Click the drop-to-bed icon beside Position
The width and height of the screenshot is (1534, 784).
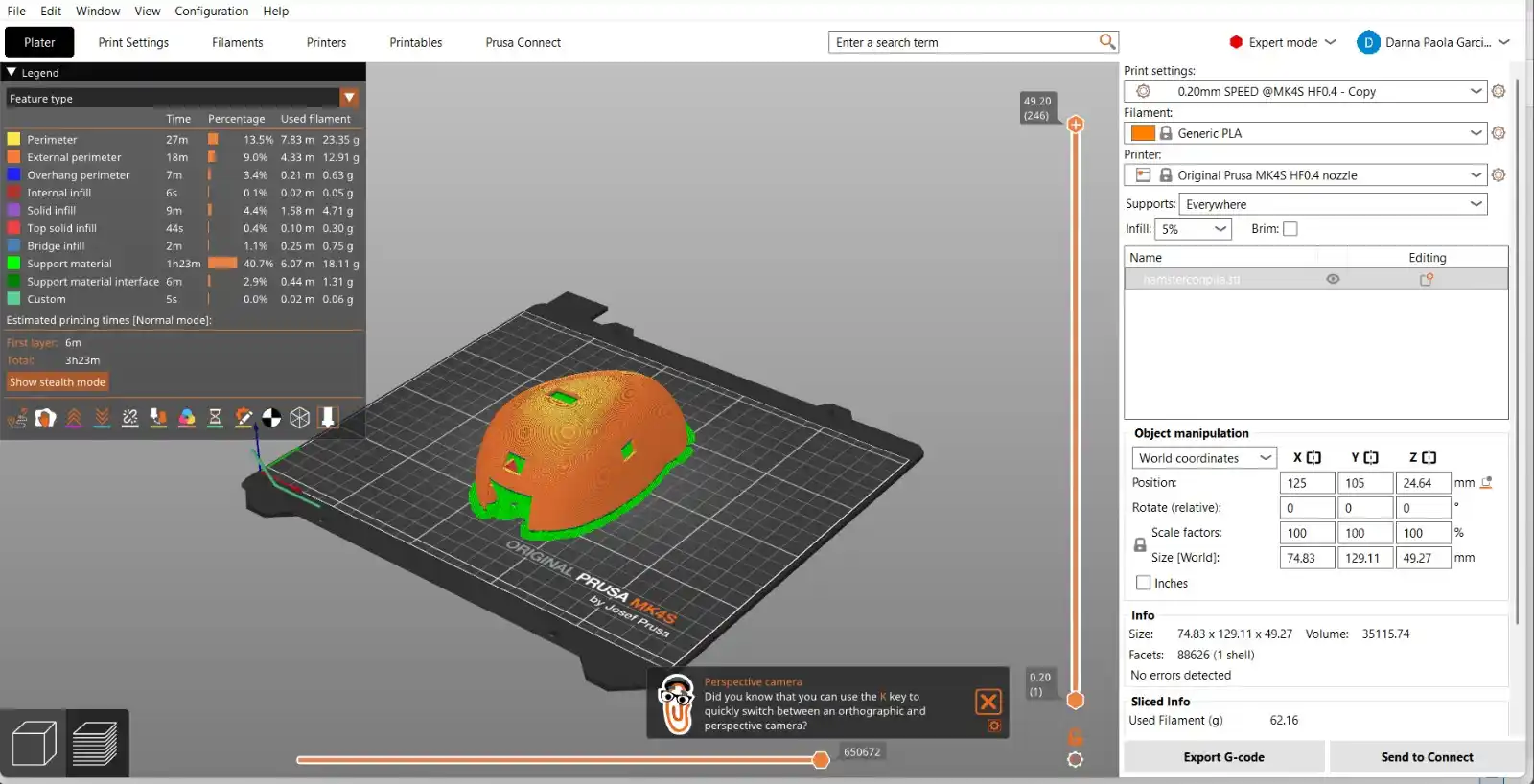(1487, 483)
